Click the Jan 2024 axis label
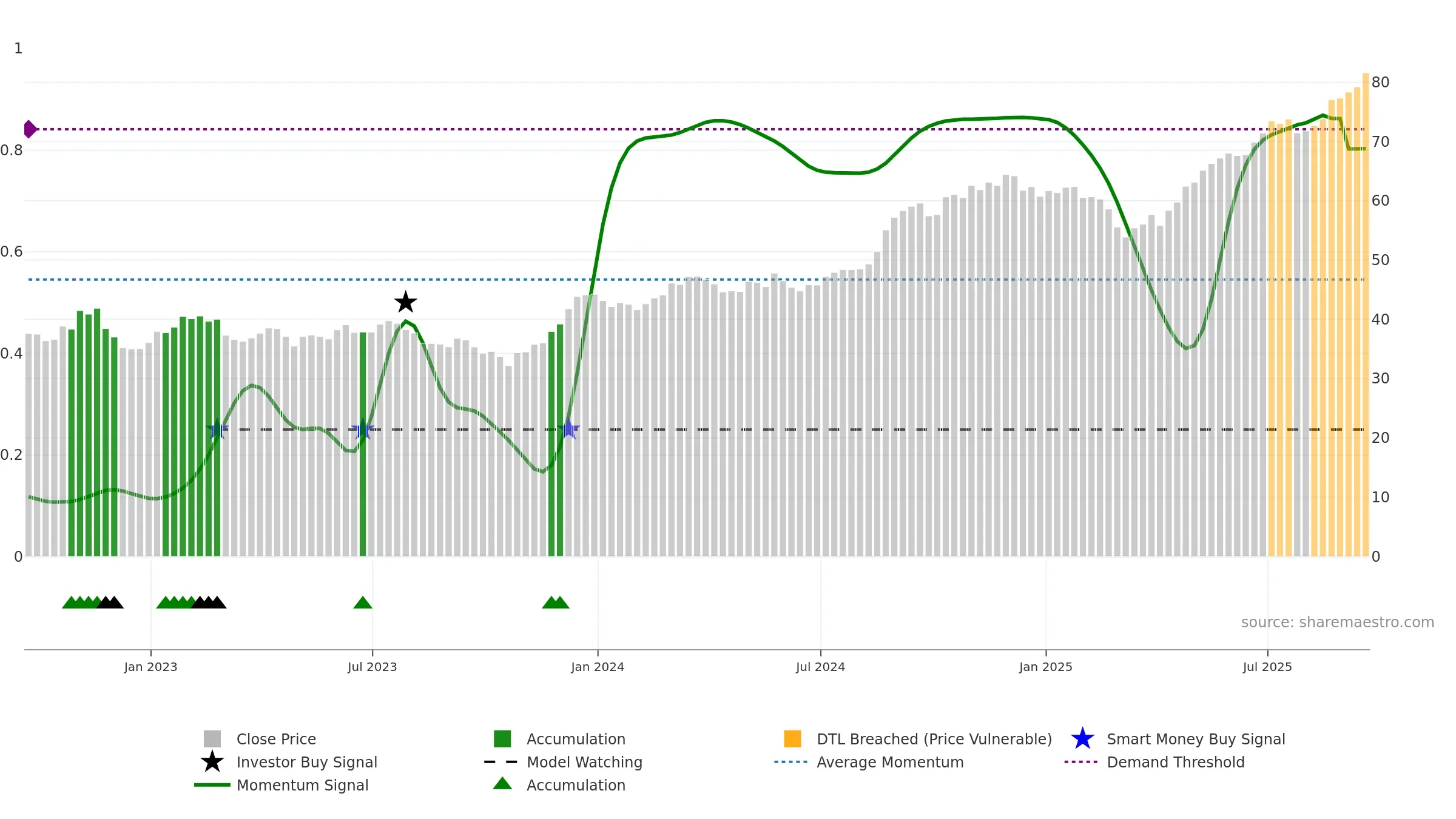The image size is (1456, 819). [x=598, y=667]
